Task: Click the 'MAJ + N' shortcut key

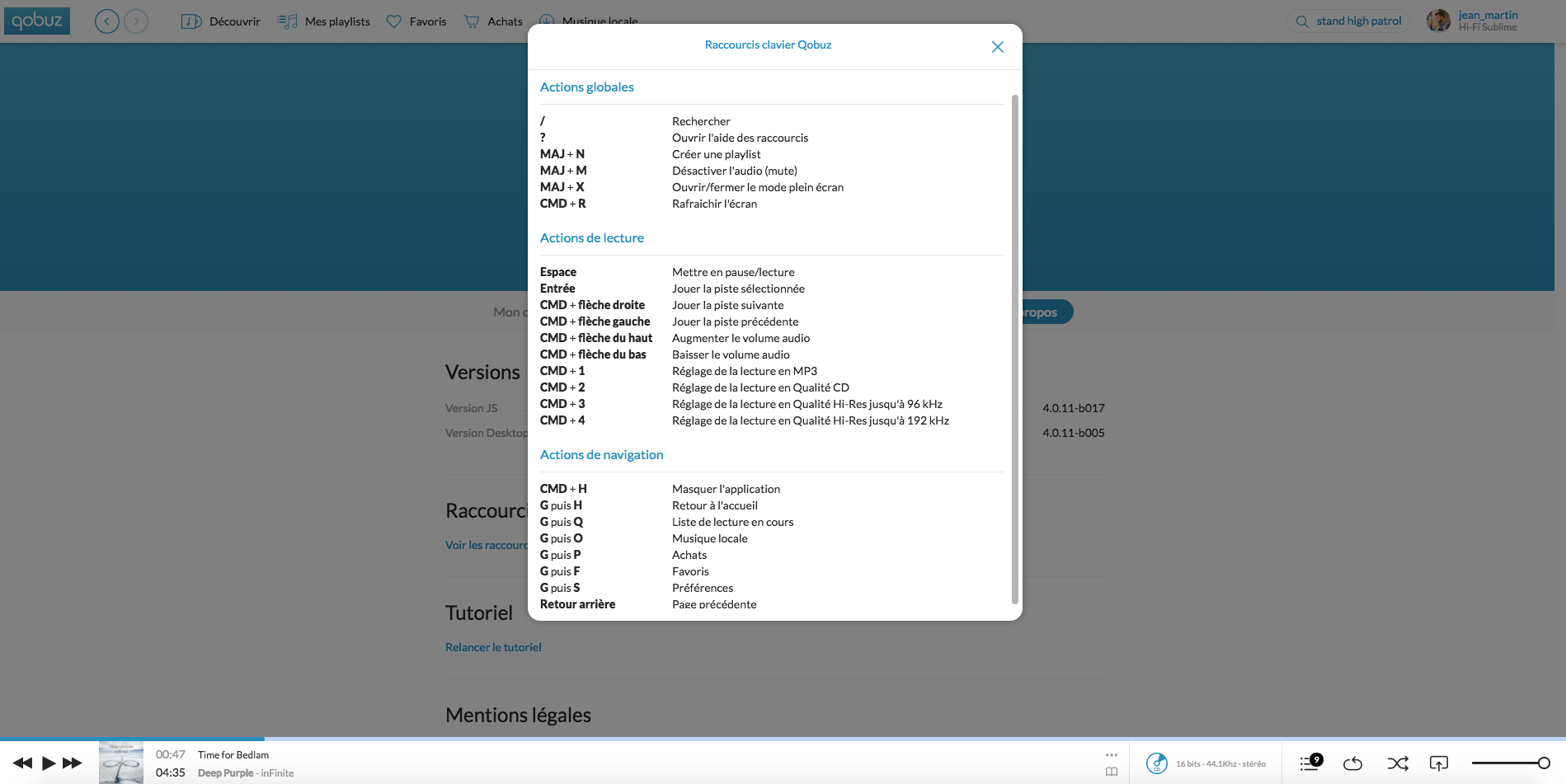Action: coord(562,154)
